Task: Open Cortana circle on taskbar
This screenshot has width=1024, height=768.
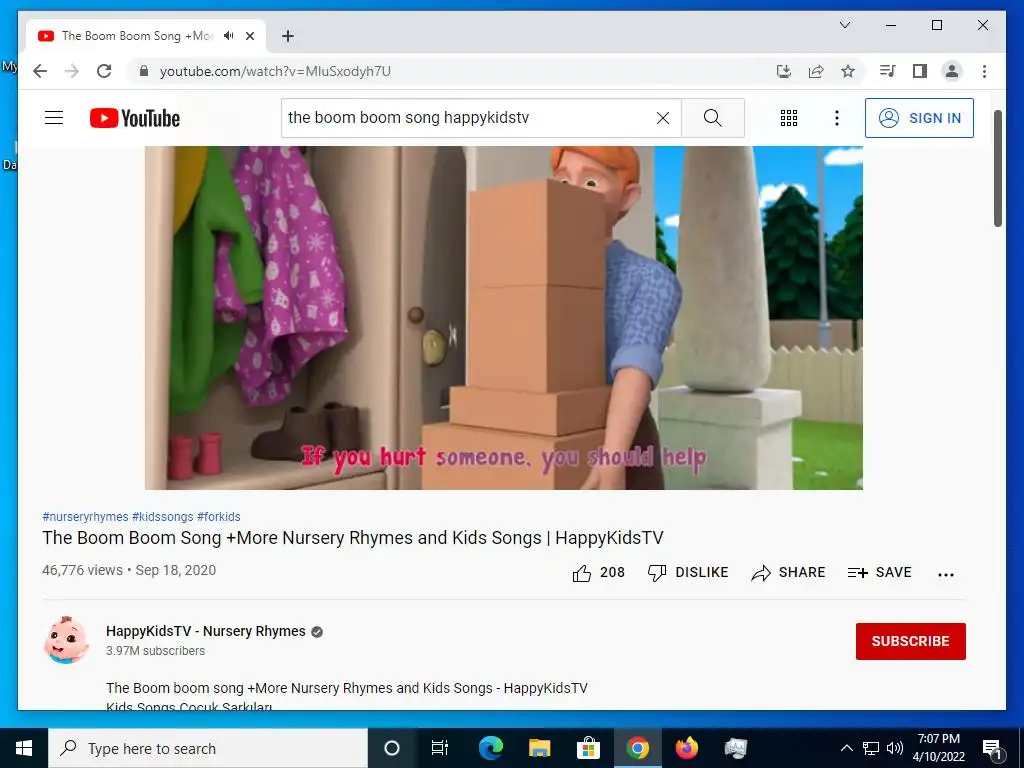Action: tap(392, 748)
